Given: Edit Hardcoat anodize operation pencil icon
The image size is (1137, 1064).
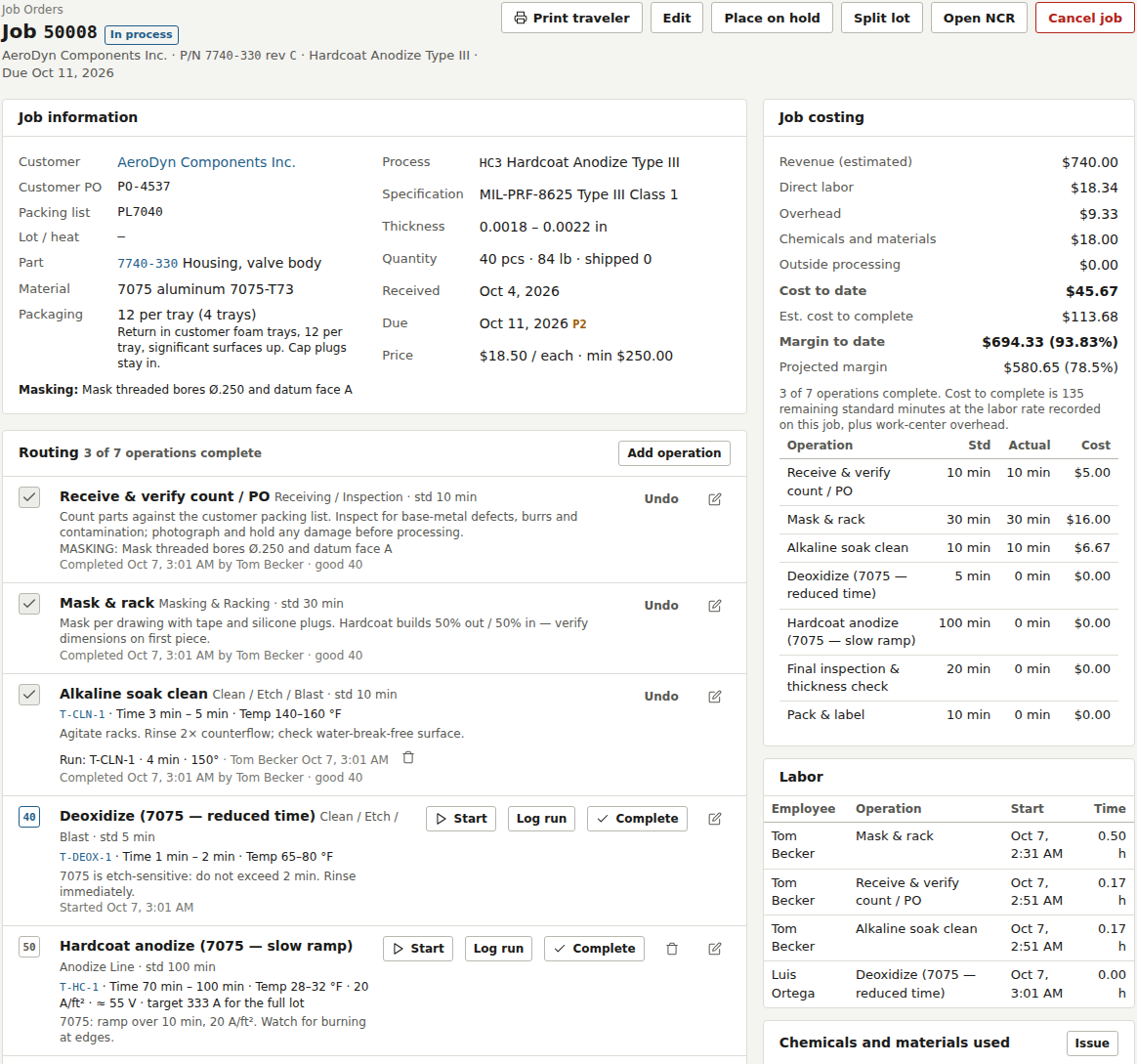Looking at the screenshot, I should [714, 949].
